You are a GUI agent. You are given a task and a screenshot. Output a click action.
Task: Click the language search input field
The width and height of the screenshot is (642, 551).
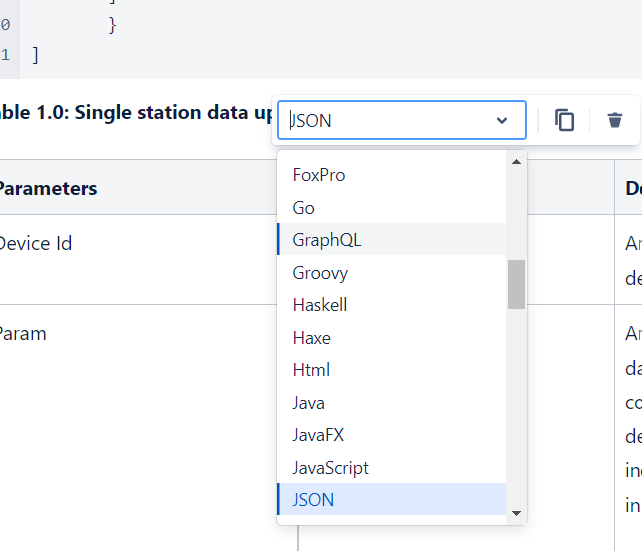pyautogui.click(x=390, y=121)
